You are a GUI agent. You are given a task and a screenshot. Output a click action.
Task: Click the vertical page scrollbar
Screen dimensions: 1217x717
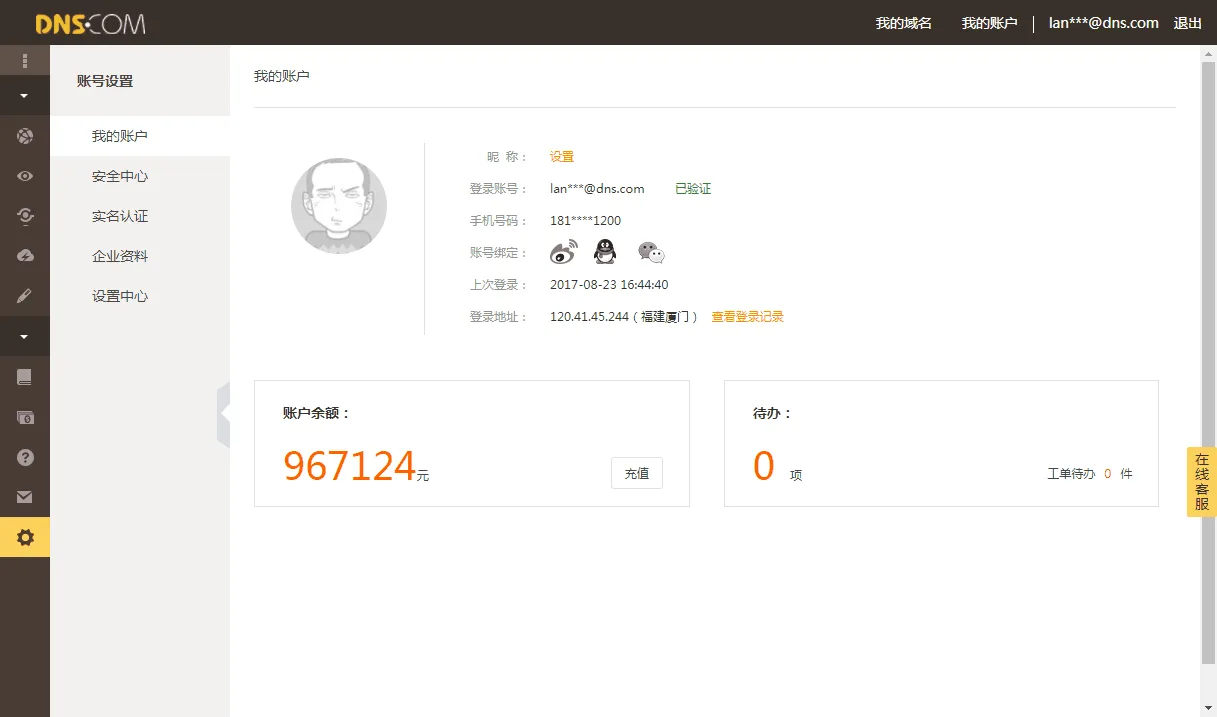1208,362
